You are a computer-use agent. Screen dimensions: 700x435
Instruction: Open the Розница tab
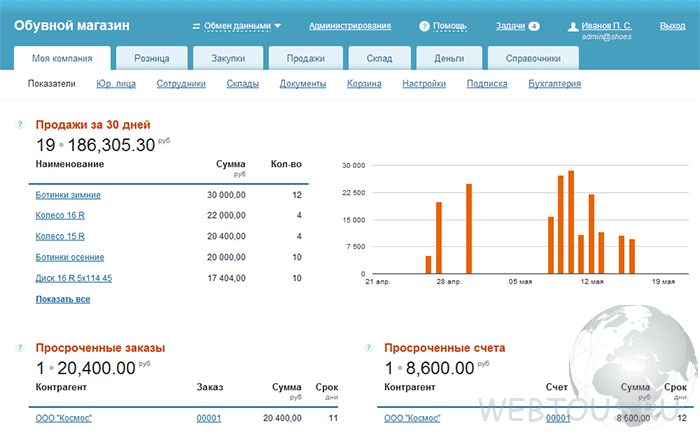point(152,58)
